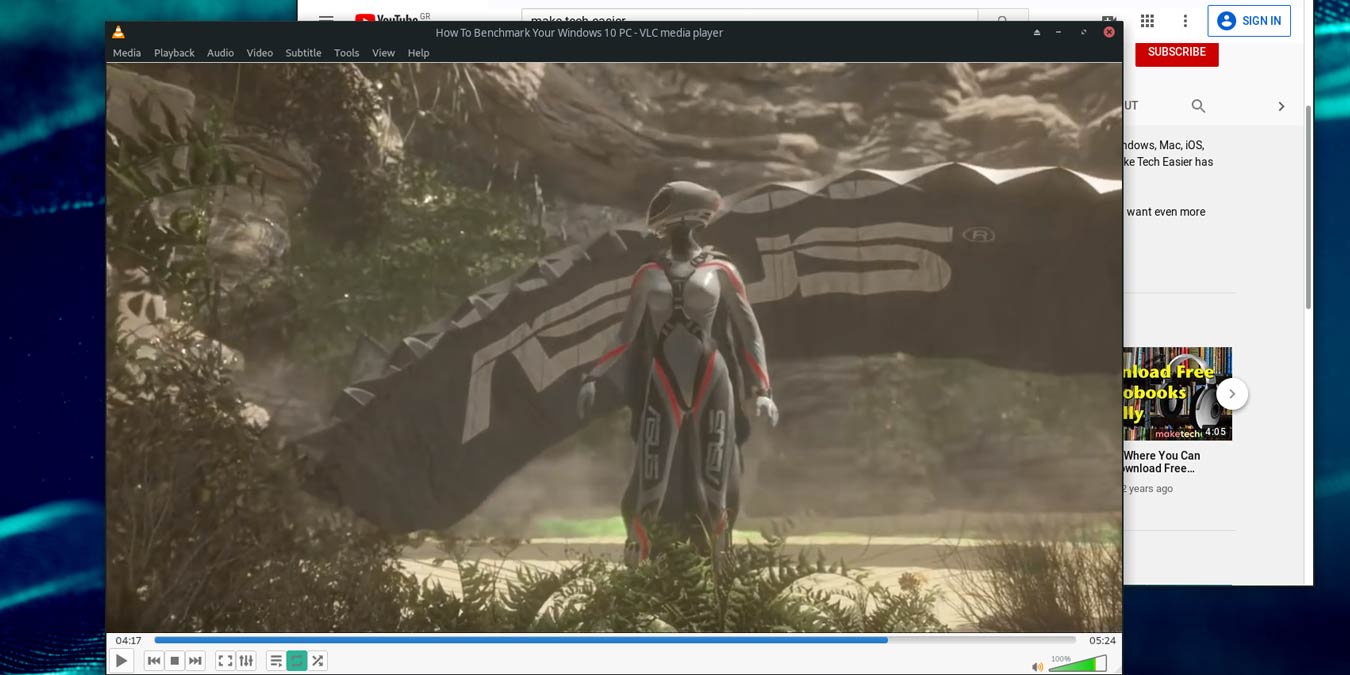Image resolution: width=1350 pixels, height=675 pixels.
Task: Open the playlist view icon in VLC
Action: coord(275,660)
